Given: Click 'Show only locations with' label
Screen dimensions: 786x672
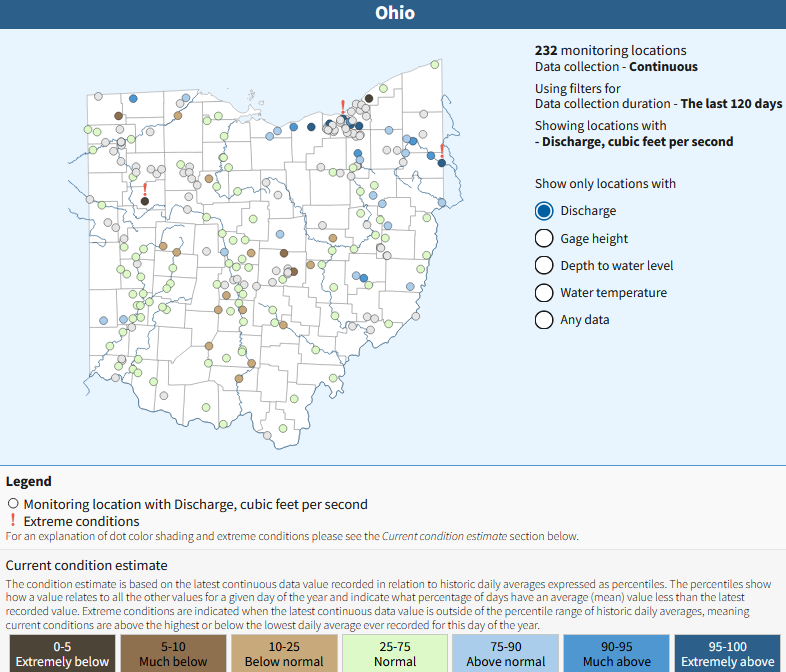Looking at the screenshot, I should (x=605, y=184).
